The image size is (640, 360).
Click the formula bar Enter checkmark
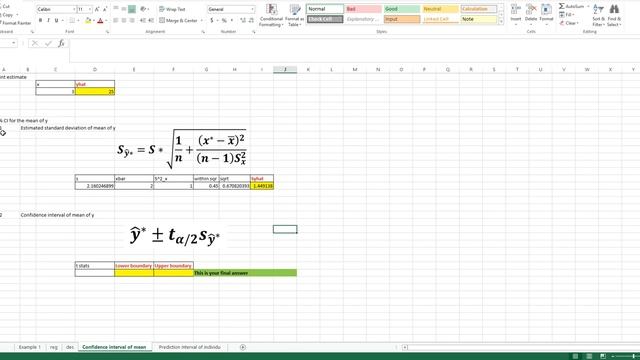pos(48,43)
